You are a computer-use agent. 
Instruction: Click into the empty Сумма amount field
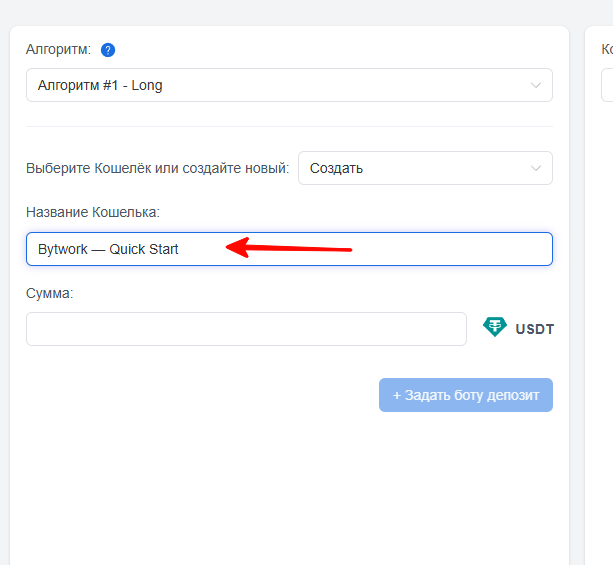[246, 329]
